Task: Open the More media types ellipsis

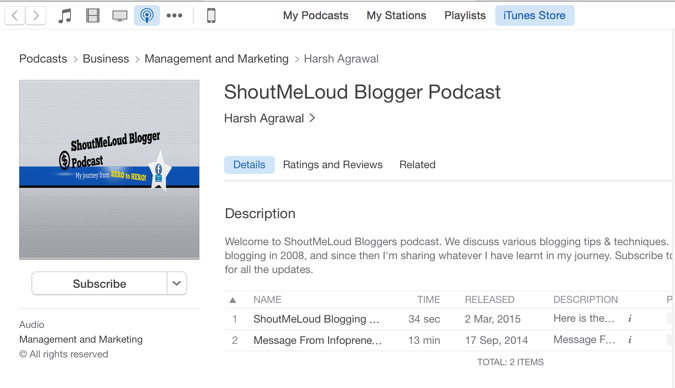Action: pos(174,16)
